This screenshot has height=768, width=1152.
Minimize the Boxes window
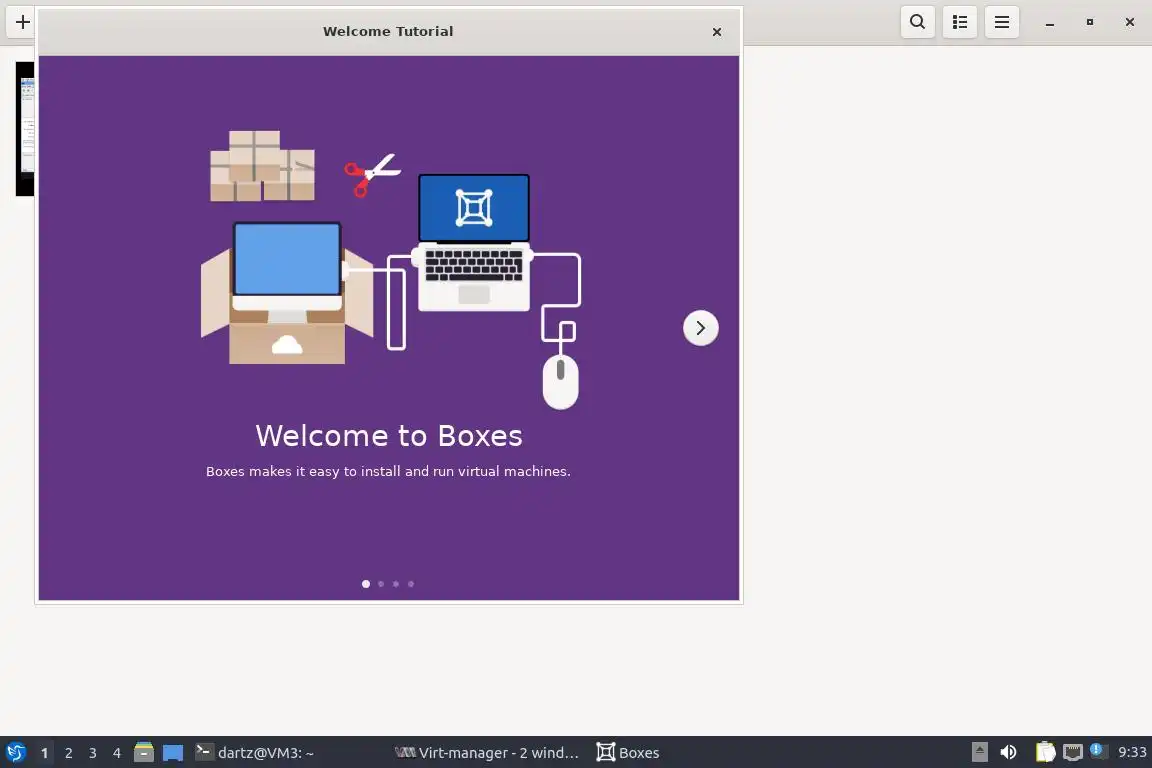pos(1050,23)
